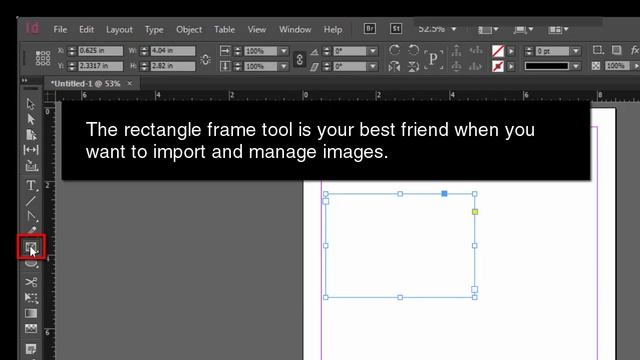The image size is (640, 360).
Task: Click the Y position input field
Action: [x=100, y=66]
